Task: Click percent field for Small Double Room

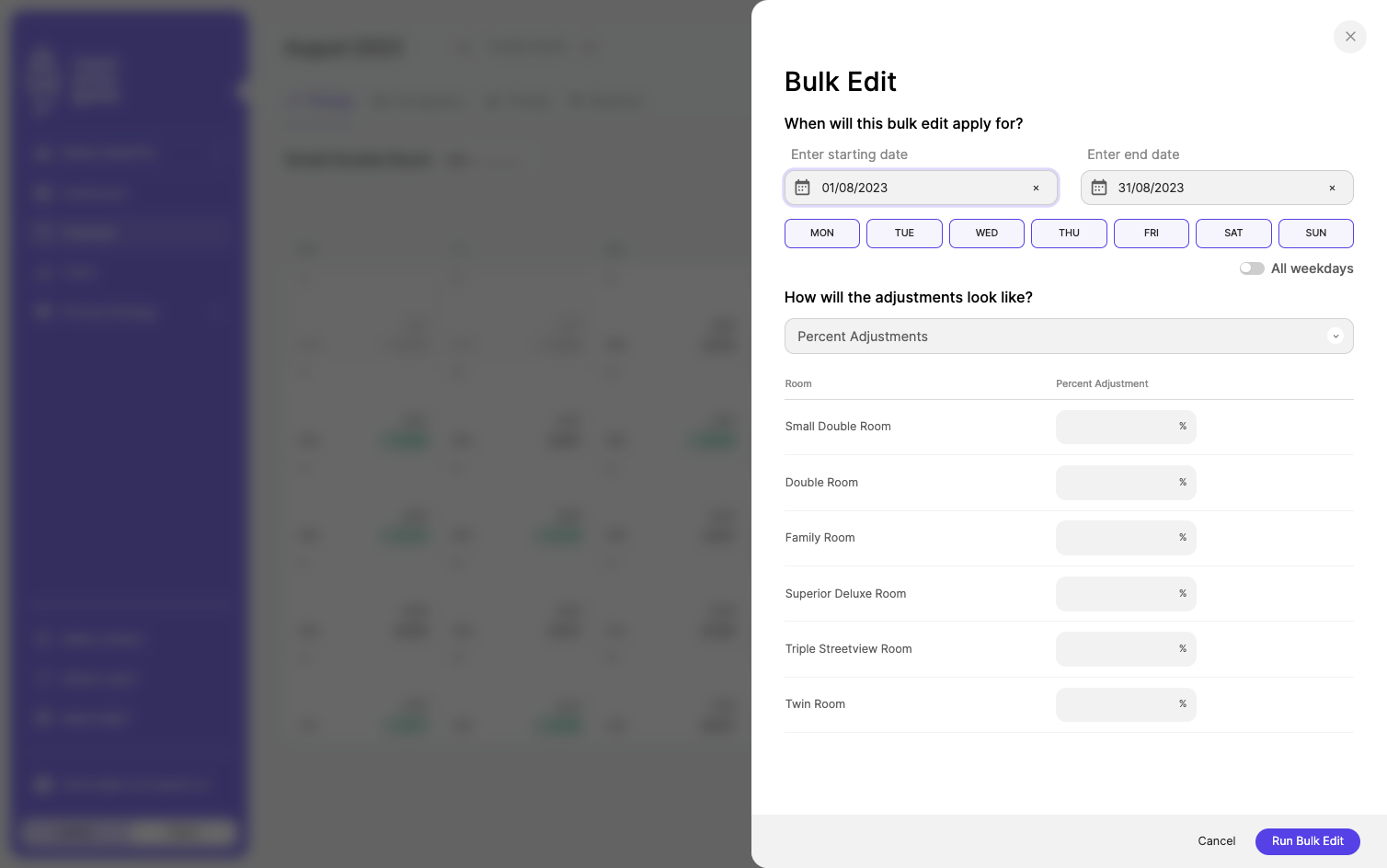Action: pyautogui.click(x=1126, y=427)
